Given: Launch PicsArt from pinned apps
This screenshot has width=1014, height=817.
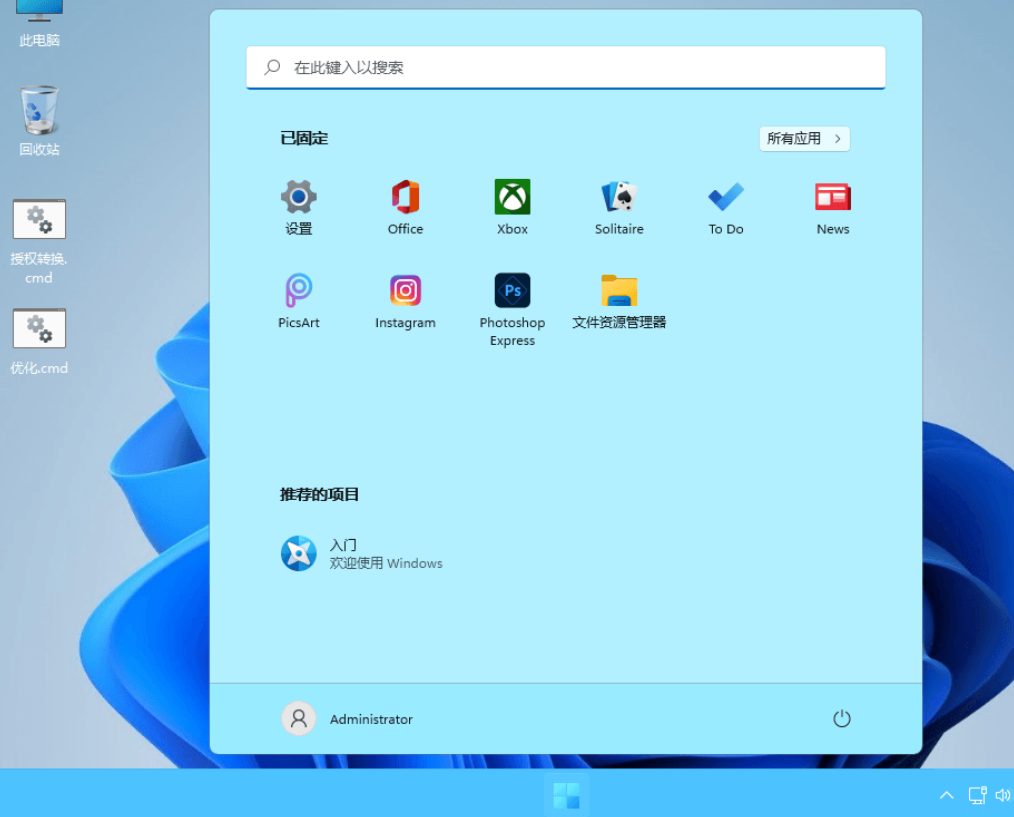Looking at the screenshot, I should tap(298, 301).
